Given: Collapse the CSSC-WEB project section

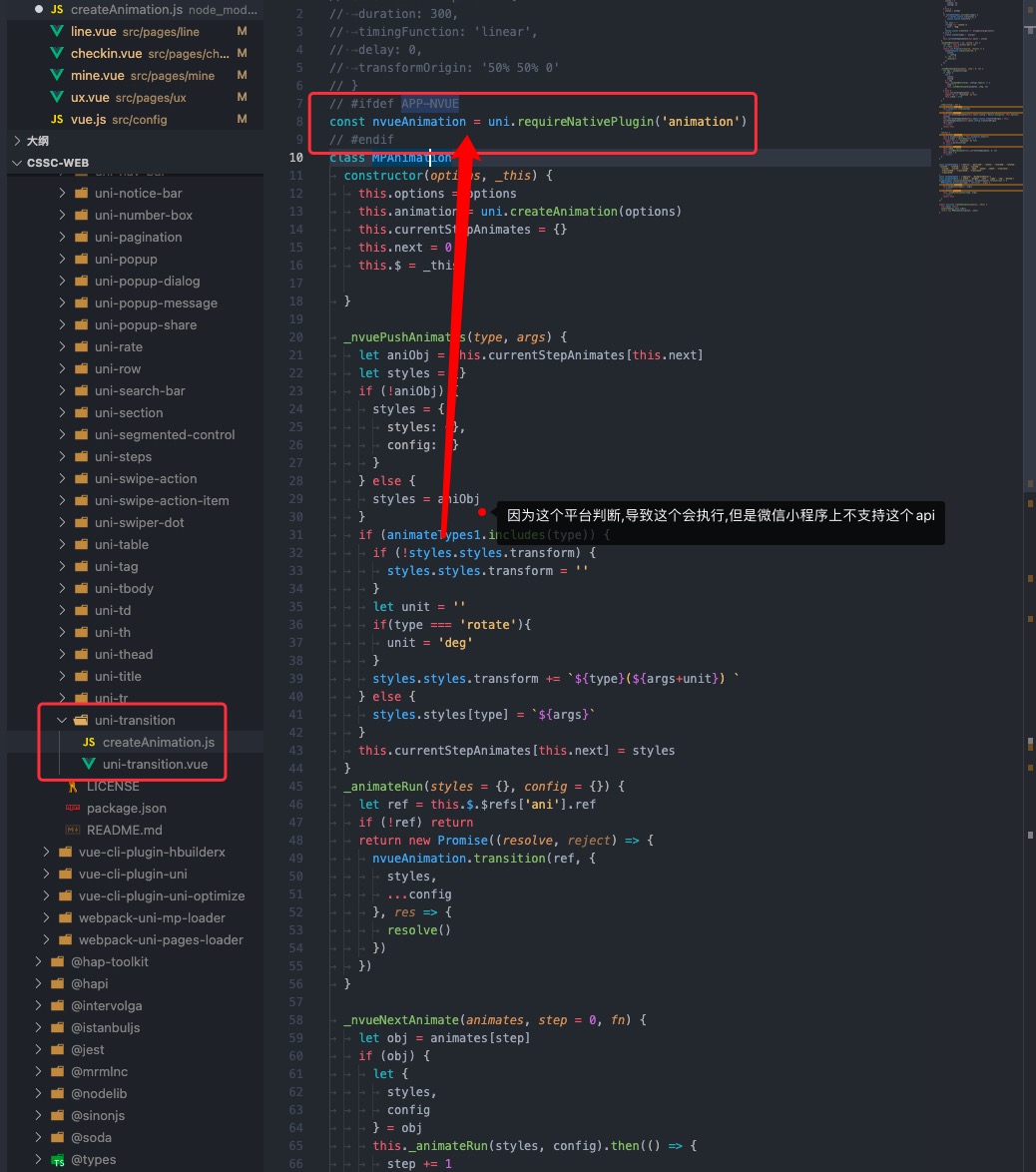Looking at the screenshot, I should tap(16, 163).
